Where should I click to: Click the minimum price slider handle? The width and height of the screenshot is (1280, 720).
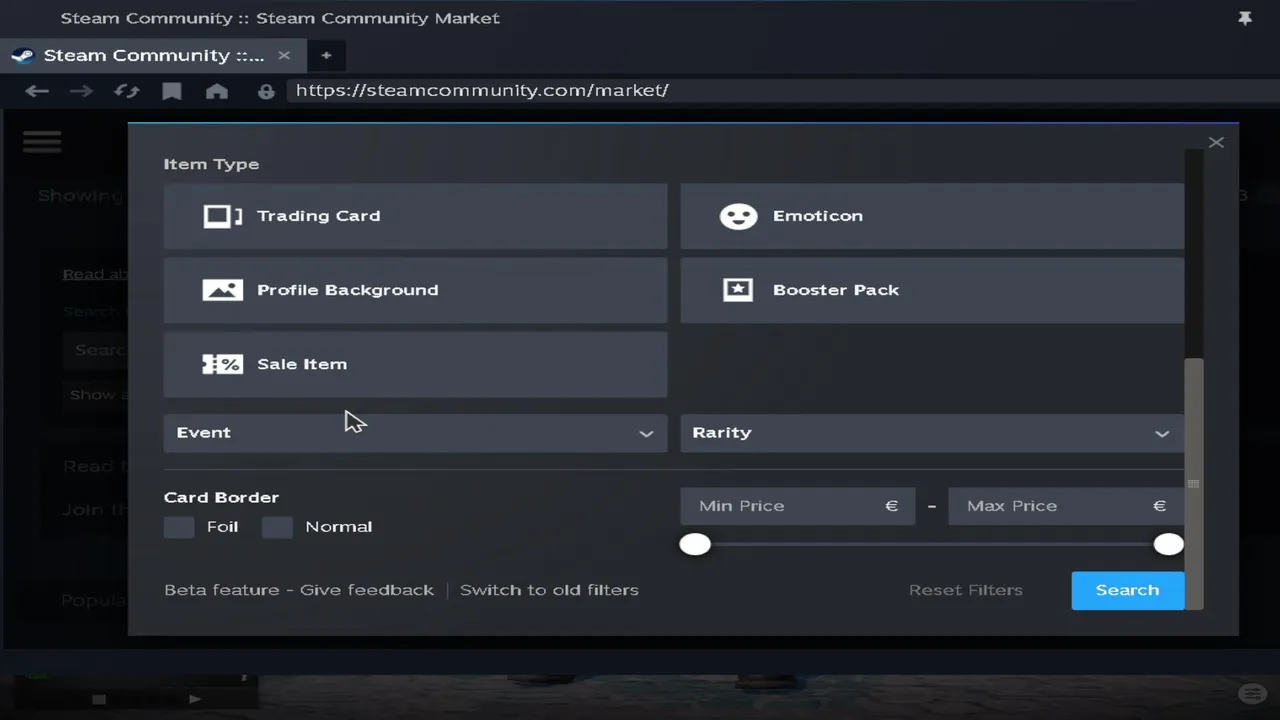click(x=695, y=544)
